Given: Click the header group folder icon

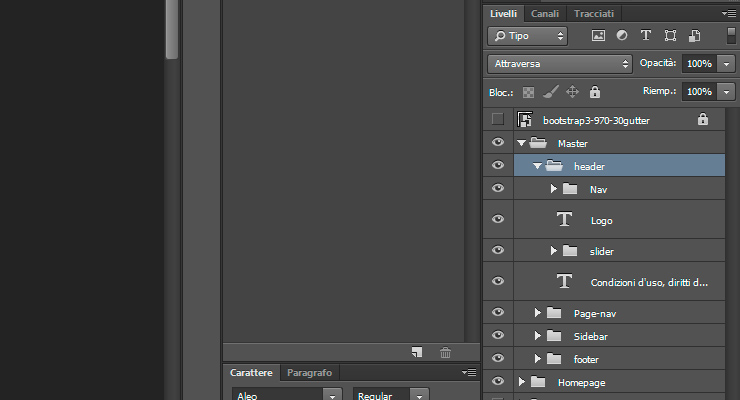Looking at the screenshot, I should 554,166.
